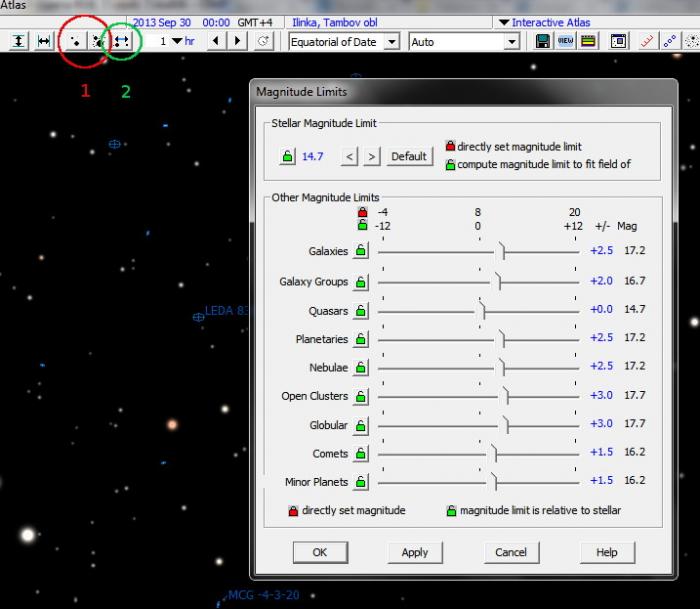Click the horizontal field width toolbar icon
The width and height of the screenshot is (700, 609).
point(44,42)
